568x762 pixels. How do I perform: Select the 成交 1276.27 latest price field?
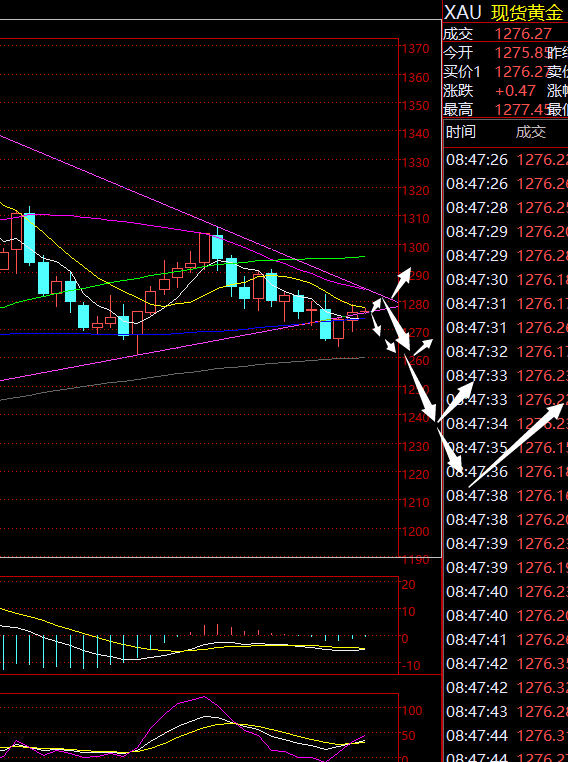[x=505, y=34]
